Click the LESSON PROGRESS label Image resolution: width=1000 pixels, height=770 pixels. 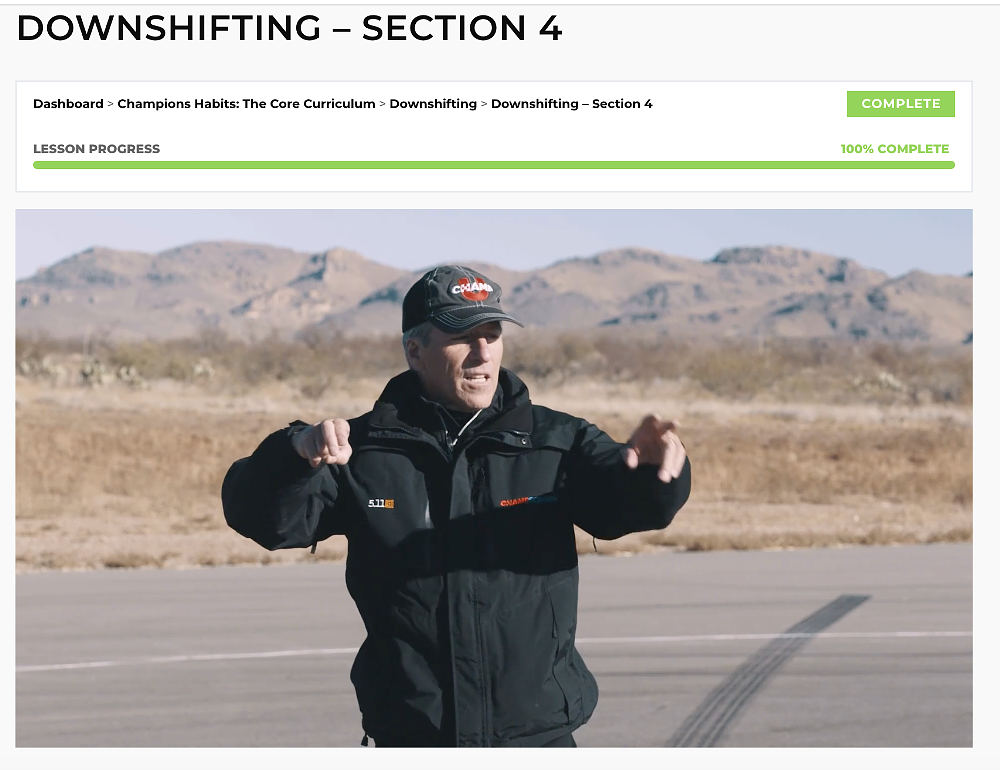click(96, 148)
